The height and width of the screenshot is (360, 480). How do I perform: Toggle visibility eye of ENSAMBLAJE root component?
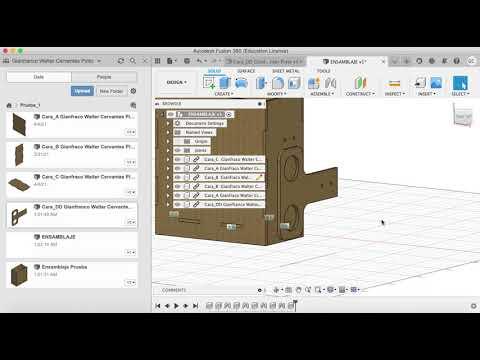(170, 114)
